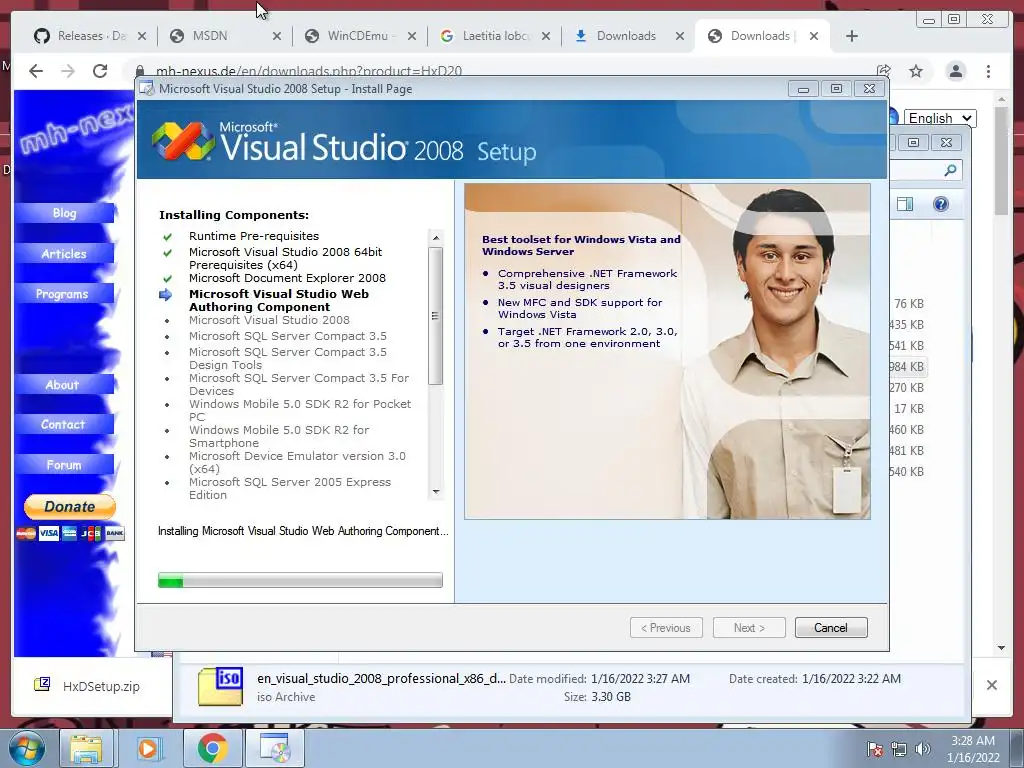This screenshot has width=1024, height=768.
Task: Switch to the Chrome Downloads tab
Action: (628, 36)
